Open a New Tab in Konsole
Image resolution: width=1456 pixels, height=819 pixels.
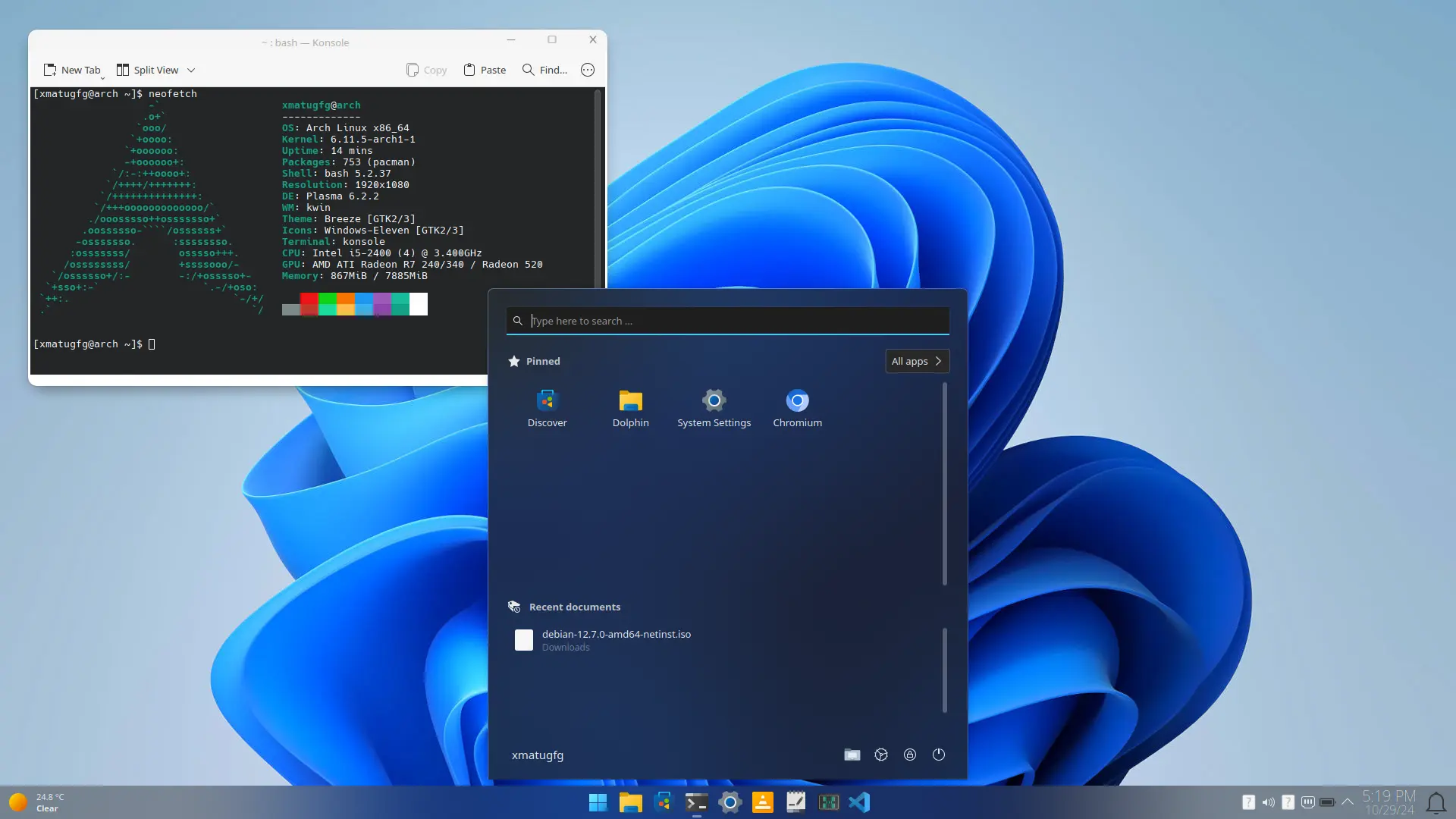pyautogui.click(x=71, y=70)
